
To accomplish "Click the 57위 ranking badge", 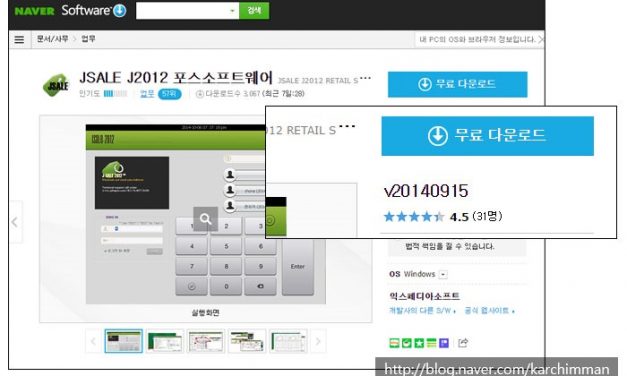I will 170,94.
